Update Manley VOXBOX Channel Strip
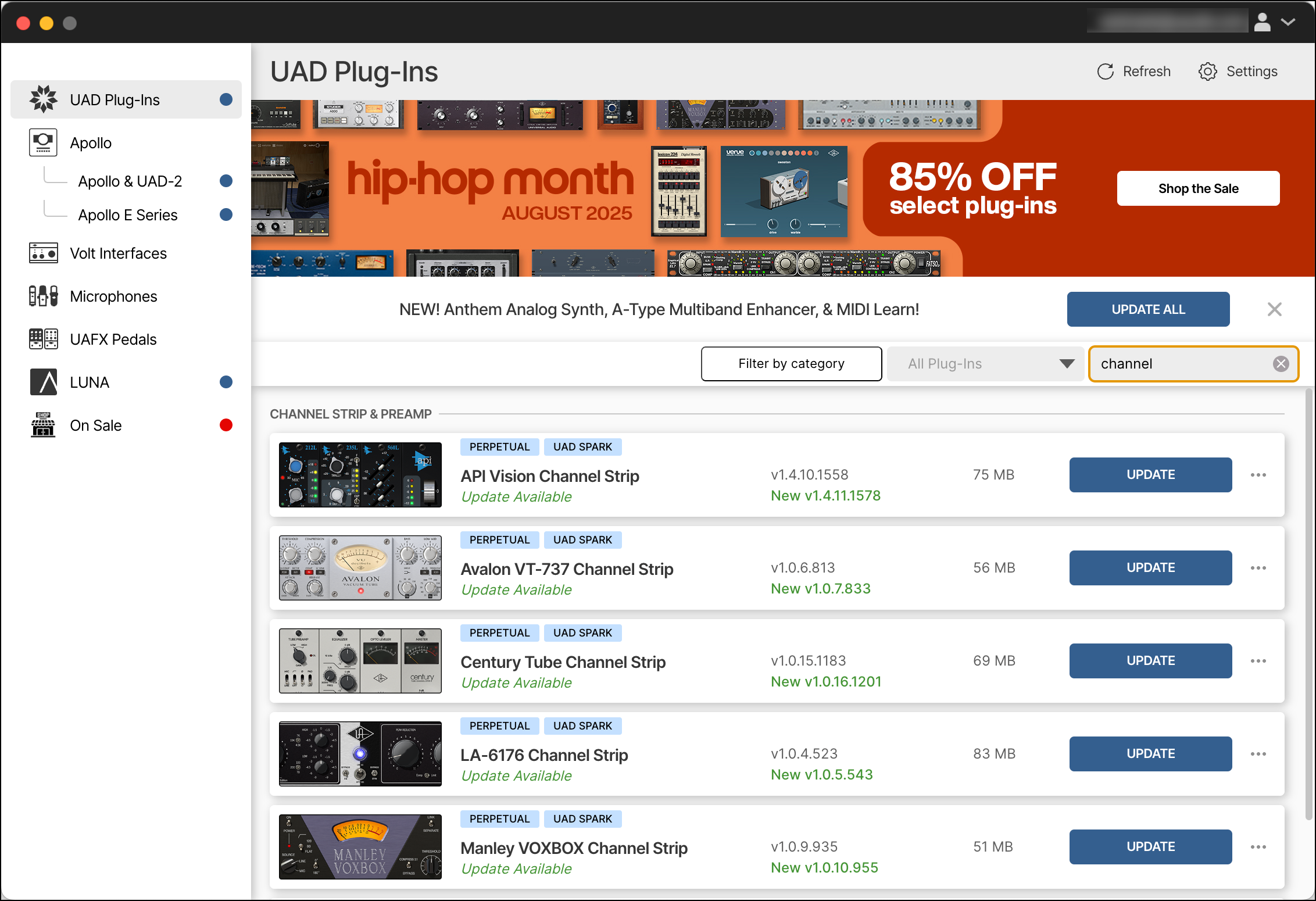 (x=1150, y=847)
